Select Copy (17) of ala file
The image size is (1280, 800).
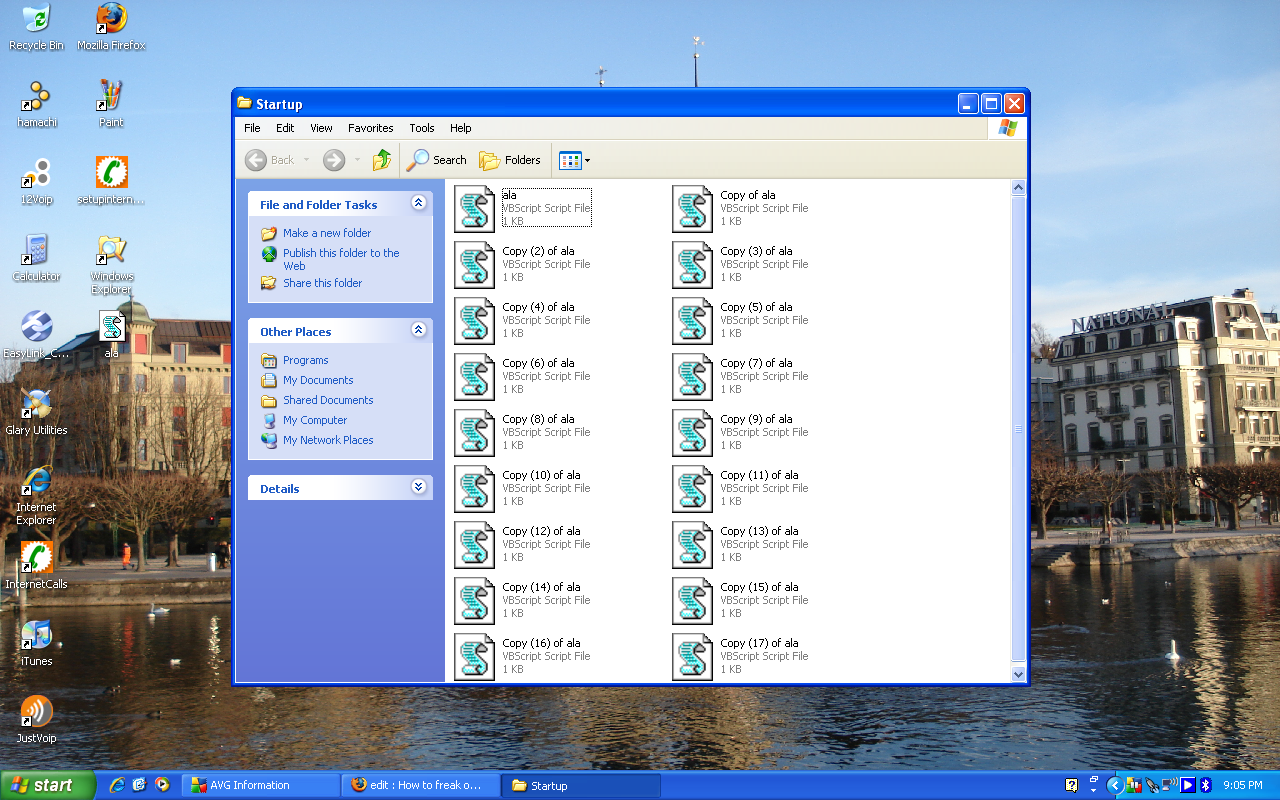(x=741, y=656)
